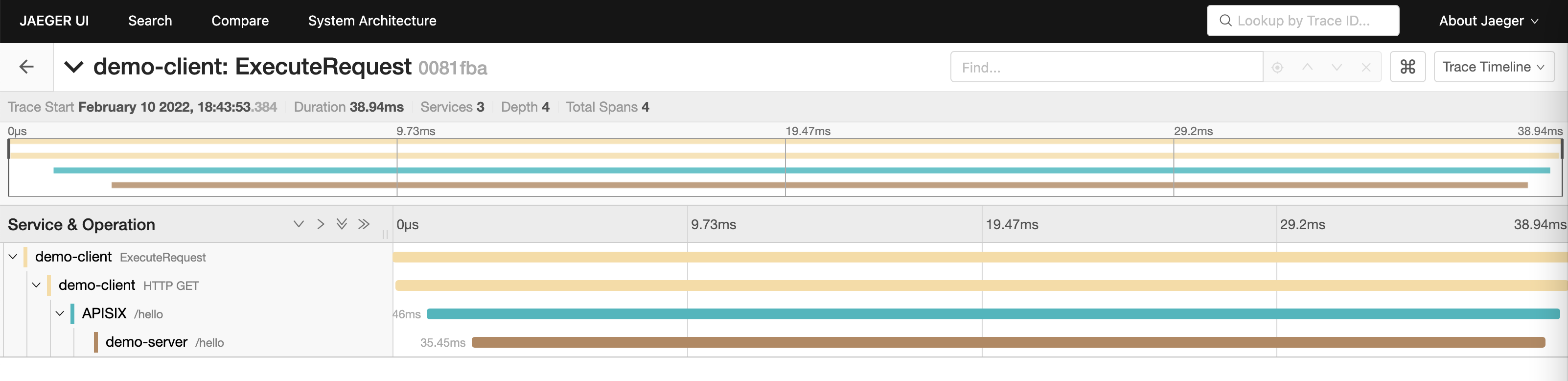Click the locate/focus search matches icon
1568x381 pixels.
(x=1278, y=68)
